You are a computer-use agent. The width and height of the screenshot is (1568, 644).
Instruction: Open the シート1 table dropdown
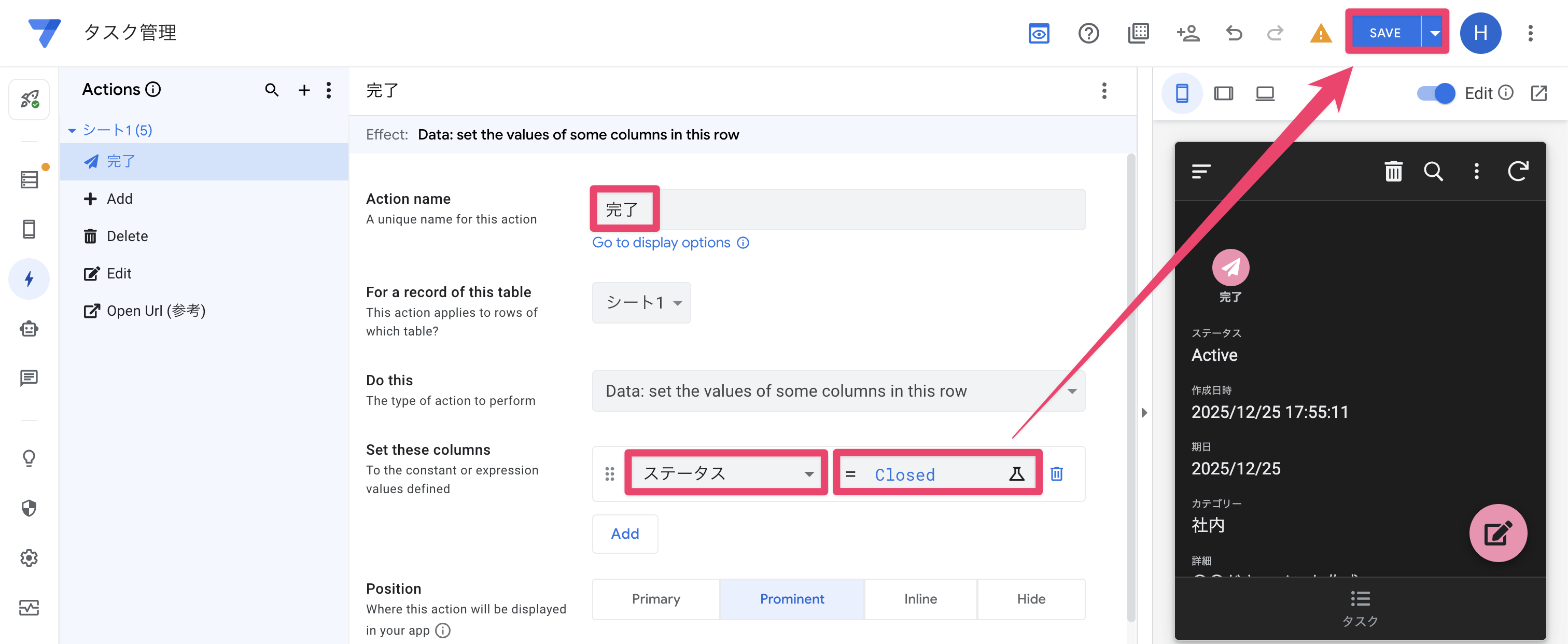tap(641, 302)
